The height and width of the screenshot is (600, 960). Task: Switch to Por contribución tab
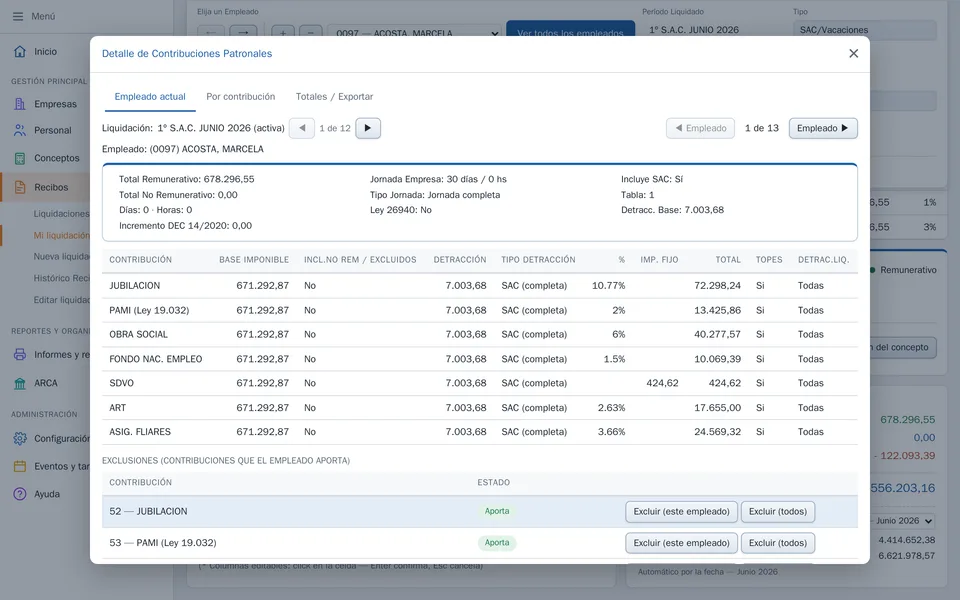(241, 97)
